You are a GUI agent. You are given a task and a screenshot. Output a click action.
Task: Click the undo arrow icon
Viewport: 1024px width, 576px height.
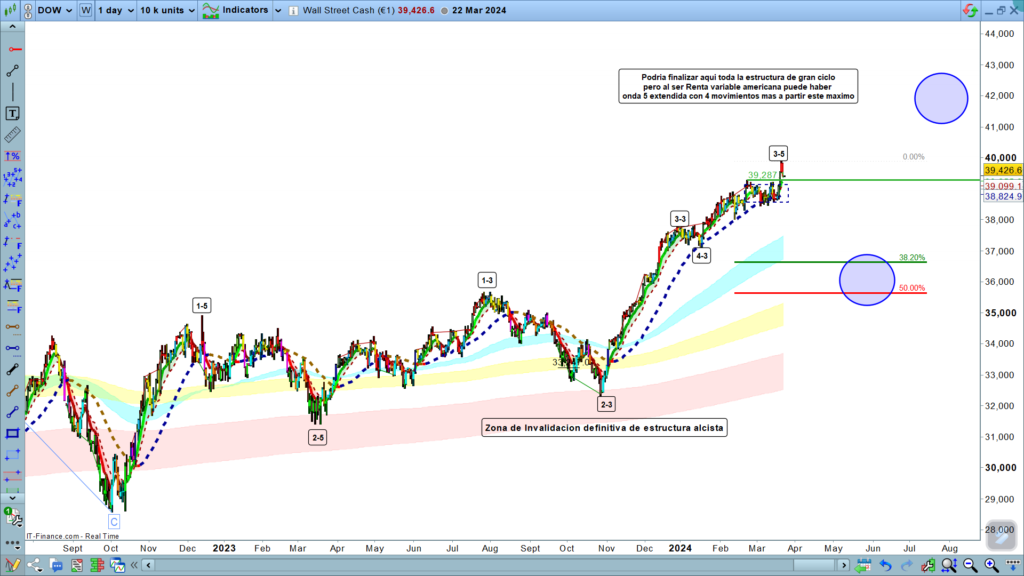(884, 566)
